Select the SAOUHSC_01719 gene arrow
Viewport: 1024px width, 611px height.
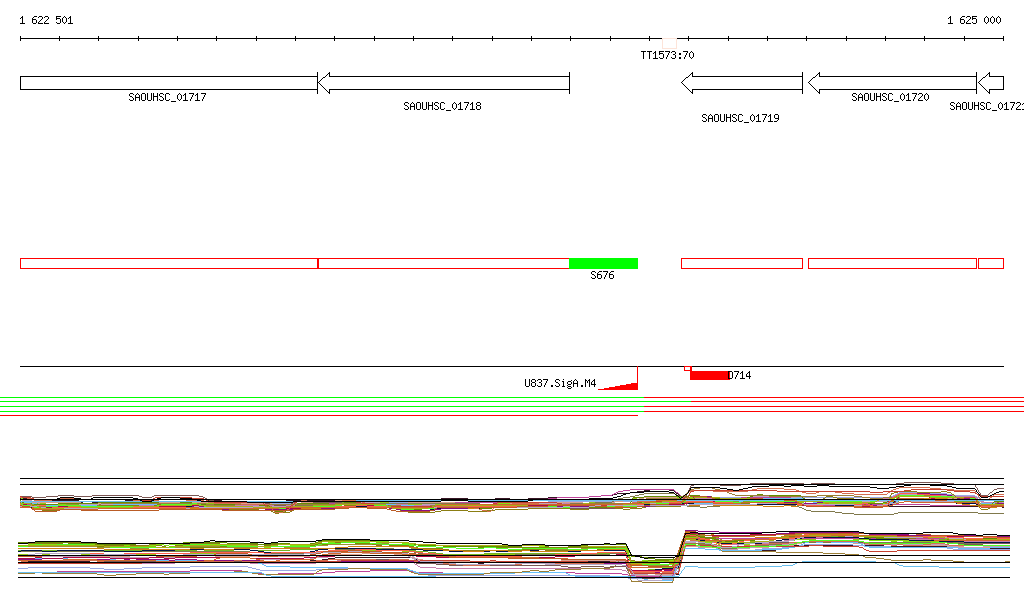pos(742,83)
